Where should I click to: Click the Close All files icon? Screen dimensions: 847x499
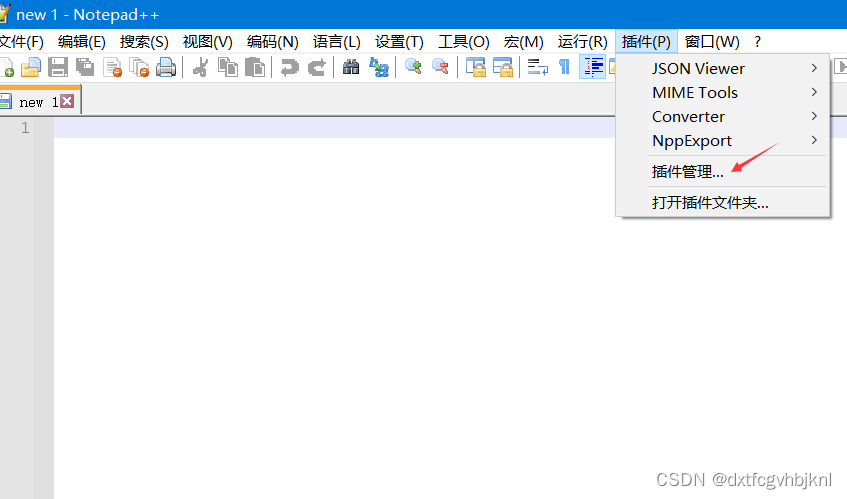point(139,68)
